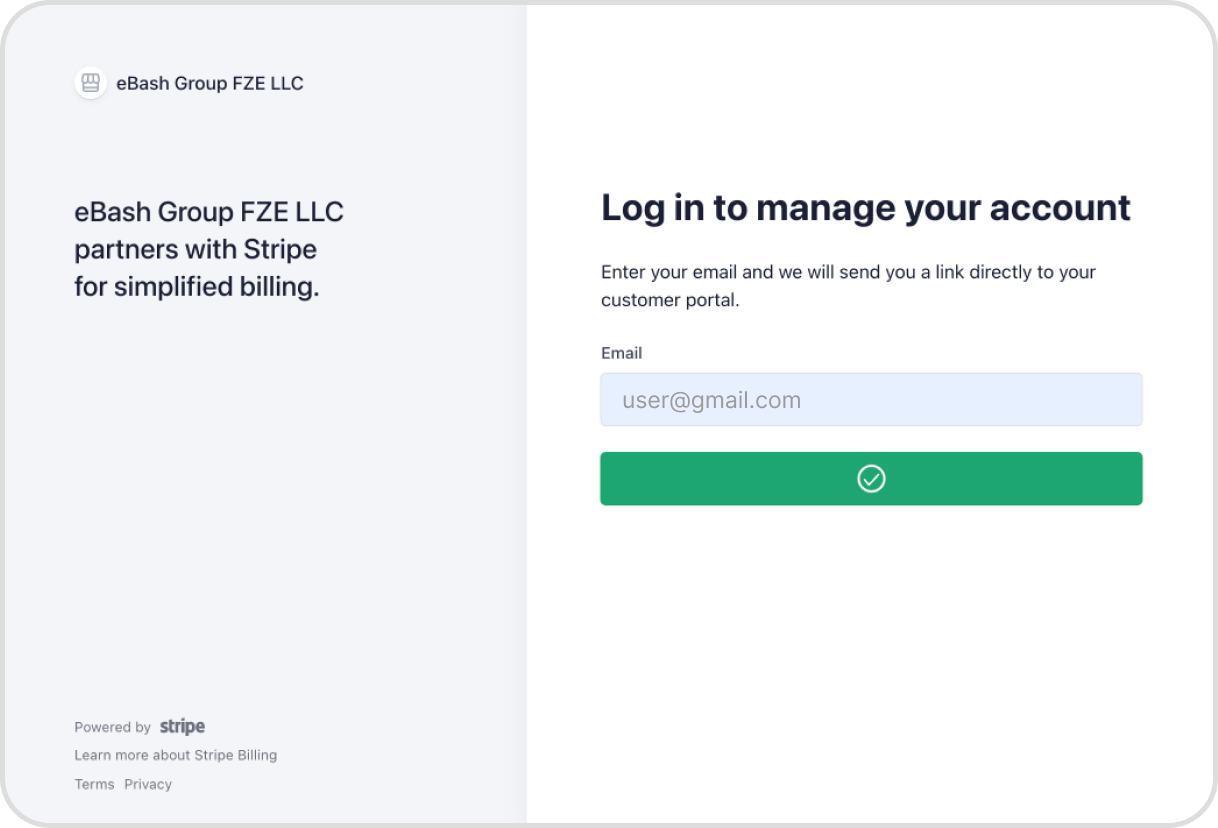
Task: Click the word 'account' in the heading
Action: point(1060,208)
